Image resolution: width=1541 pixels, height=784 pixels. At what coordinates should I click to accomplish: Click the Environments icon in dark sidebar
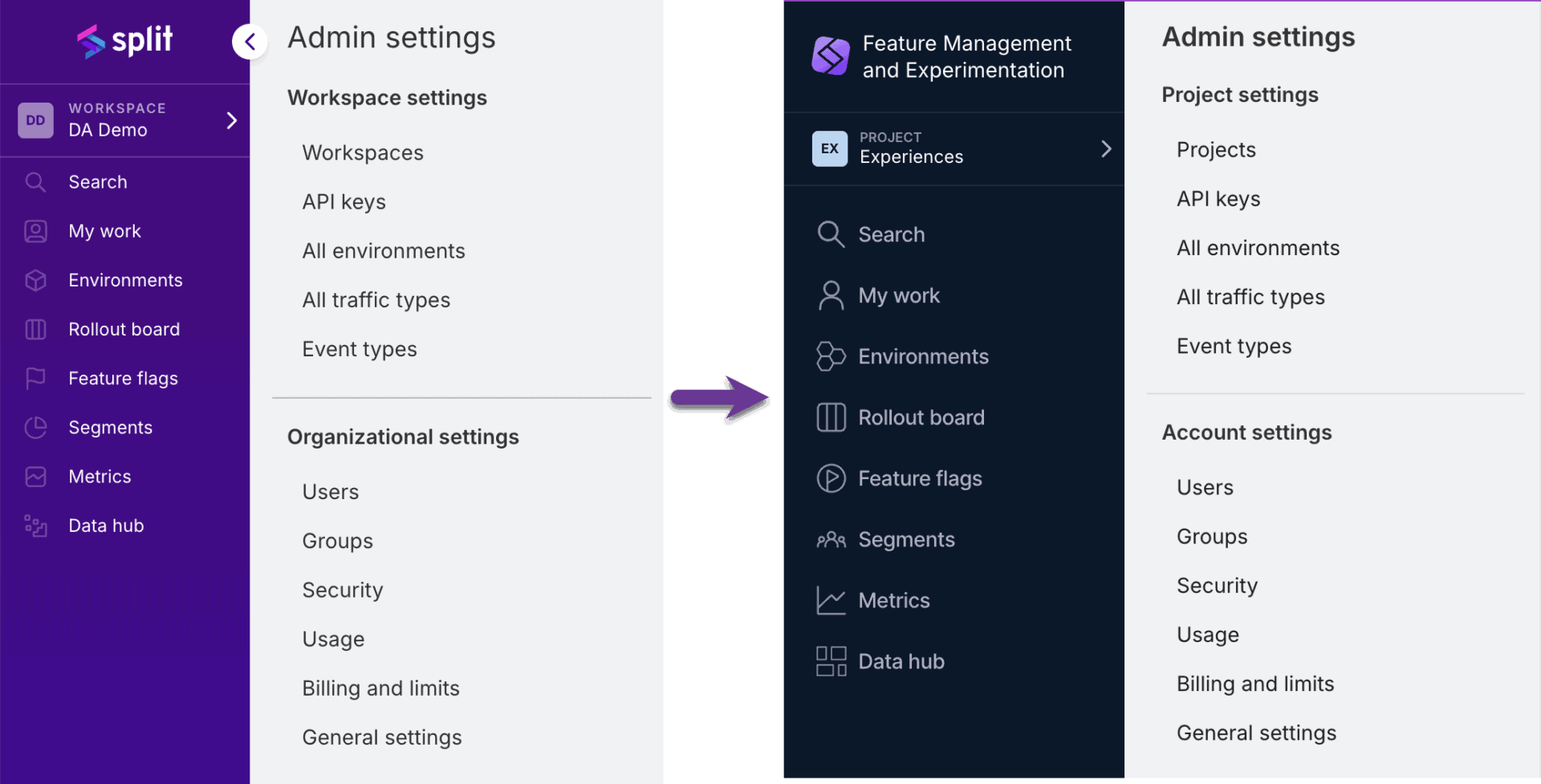point(831,356)
